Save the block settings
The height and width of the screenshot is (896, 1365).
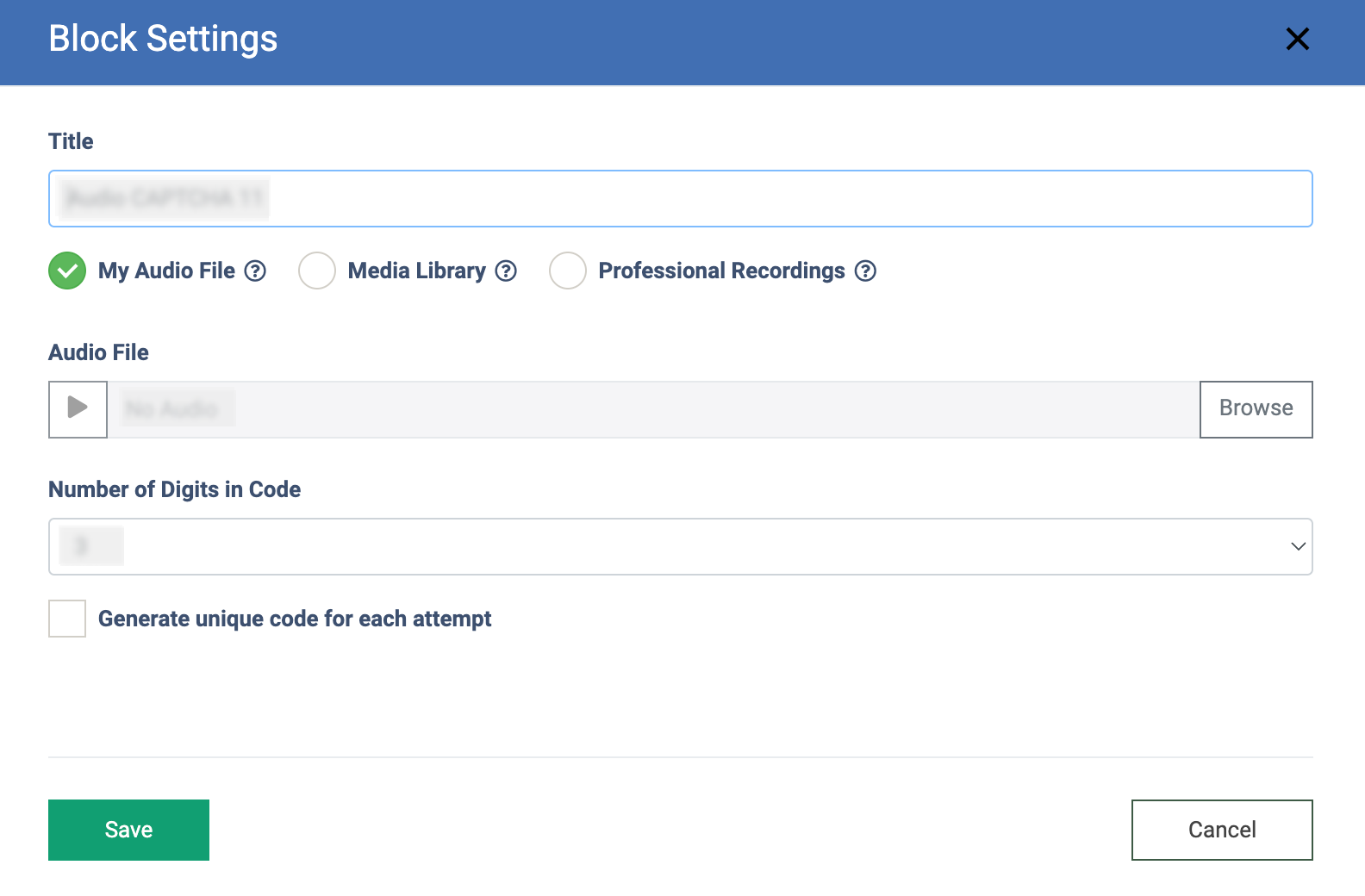pos(128,830)
